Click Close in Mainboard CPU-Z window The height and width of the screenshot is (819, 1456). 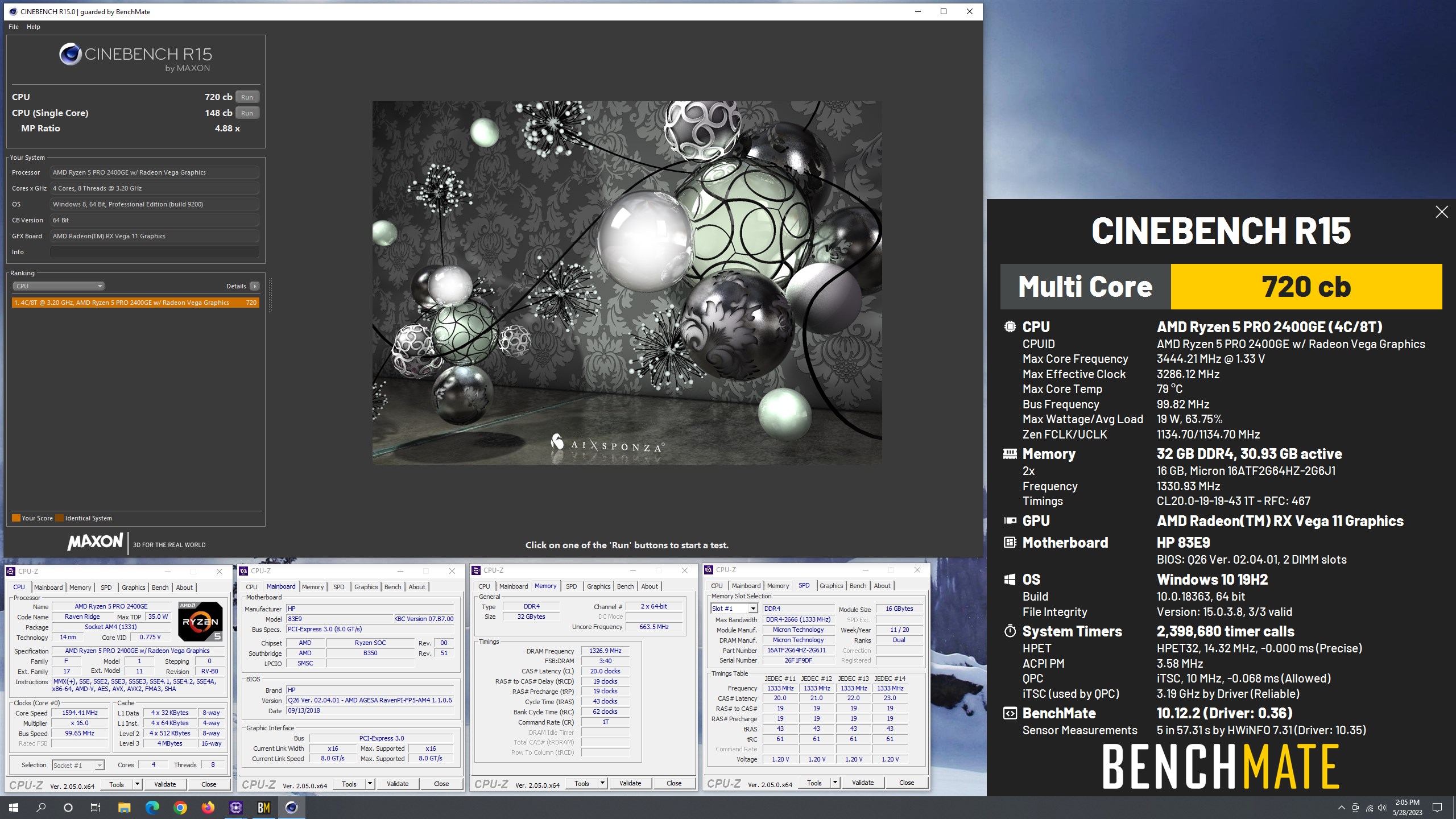pyautogui.click(x=441, y=784)
